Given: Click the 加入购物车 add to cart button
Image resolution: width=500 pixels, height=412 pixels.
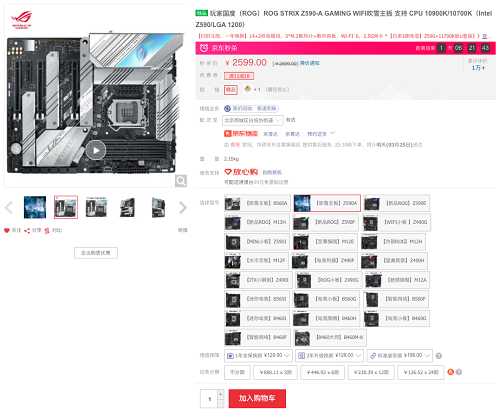Looking at the screenshot, I should 257,398.
